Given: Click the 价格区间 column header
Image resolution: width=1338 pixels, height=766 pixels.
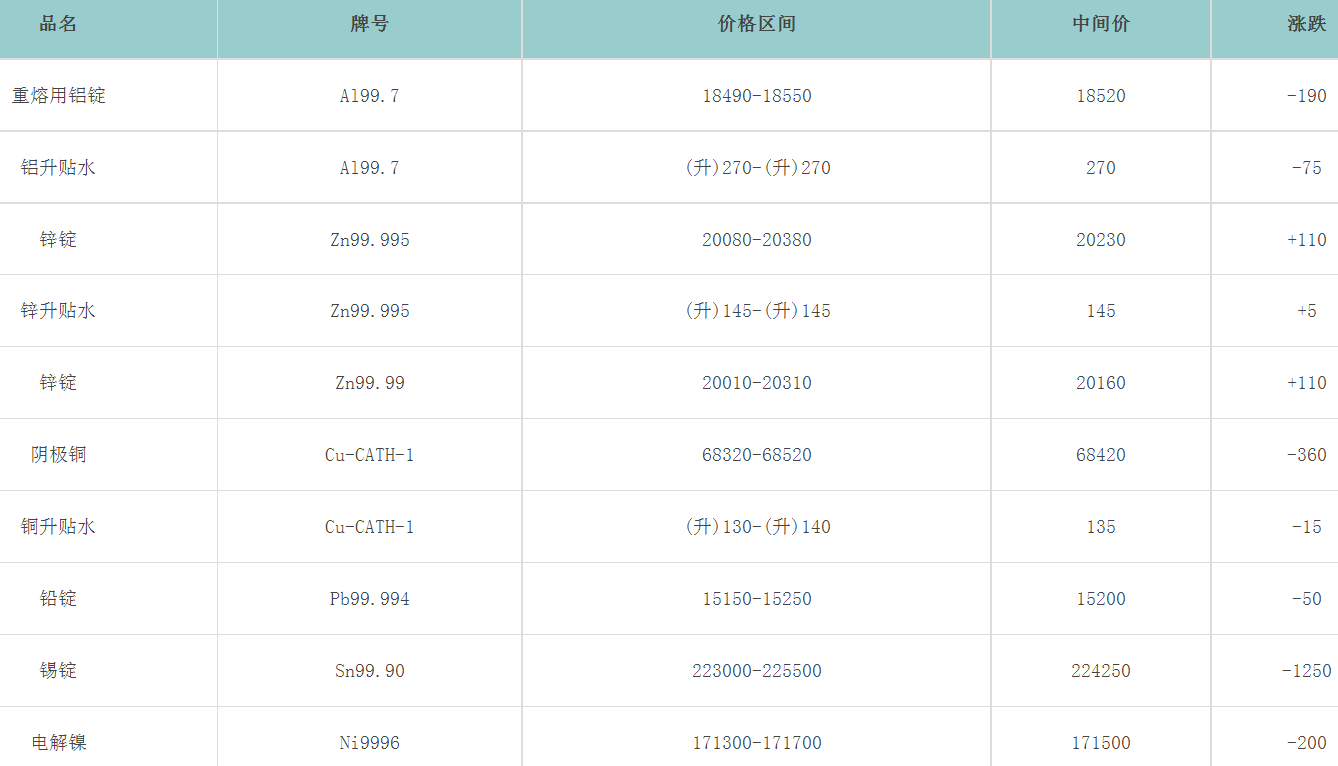Looking at the screenshot, I should 756,24.
